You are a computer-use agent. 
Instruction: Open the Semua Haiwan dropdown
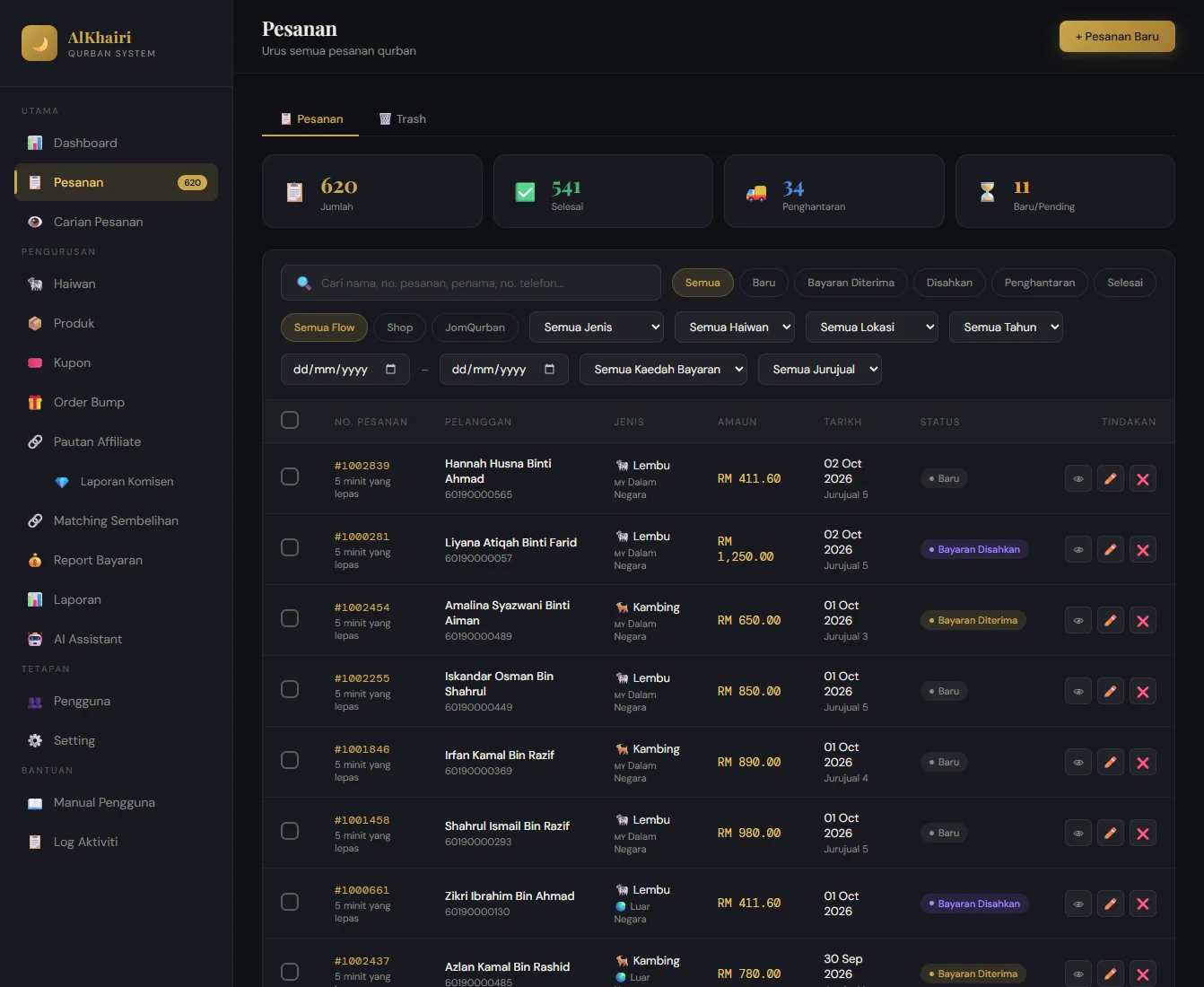click(x=735, y=327)
